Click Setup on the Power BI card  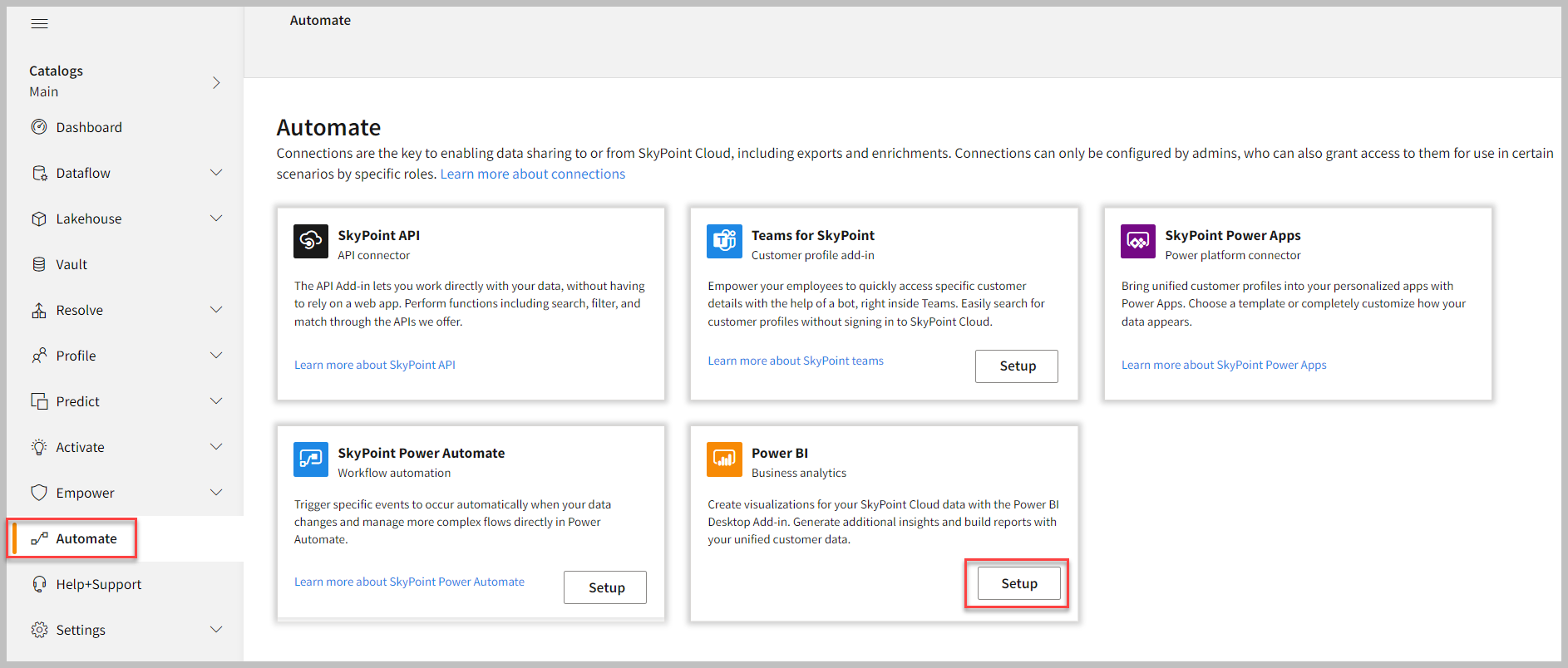1019,583
